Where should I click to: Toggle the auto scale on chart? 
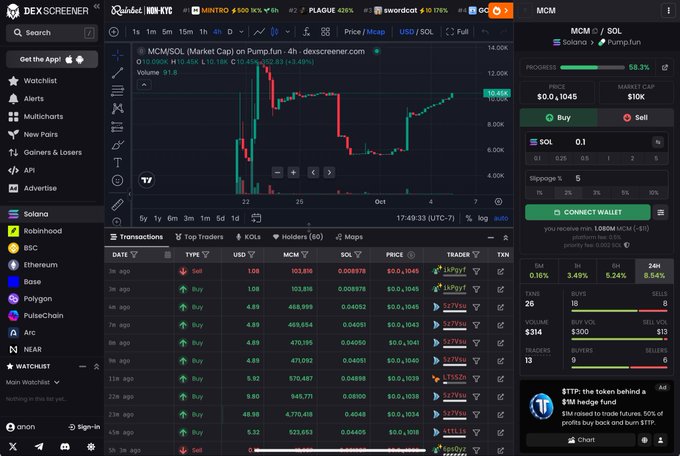click(x=501, y=218)
